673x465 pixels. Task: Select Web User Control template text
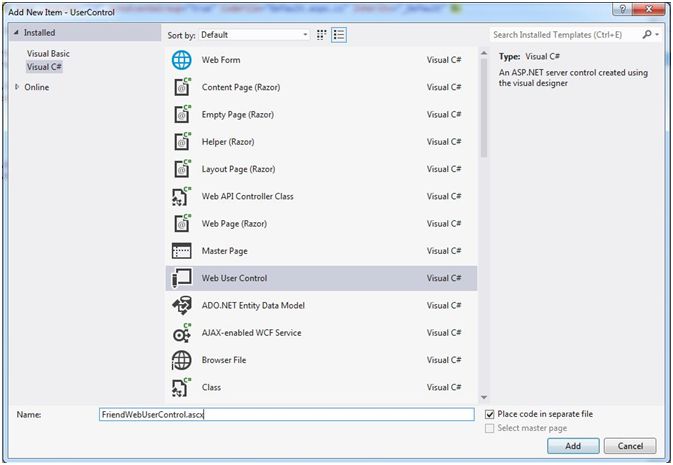click(x=234, y=278)
